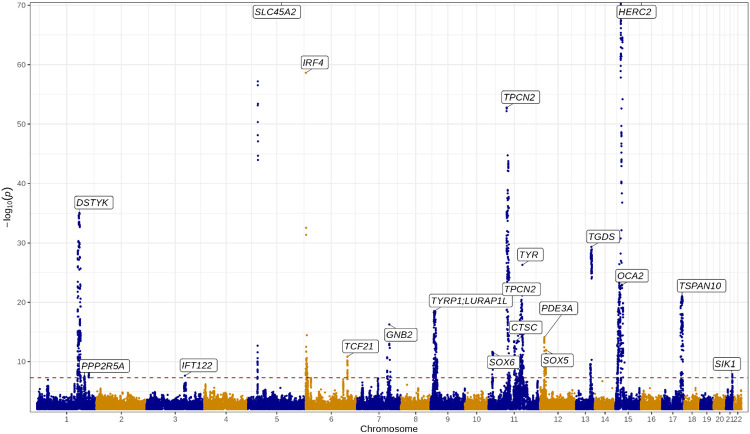Select the TSPAN10 gene label
This screenshot has width=750, height=434.
[700, 286]
